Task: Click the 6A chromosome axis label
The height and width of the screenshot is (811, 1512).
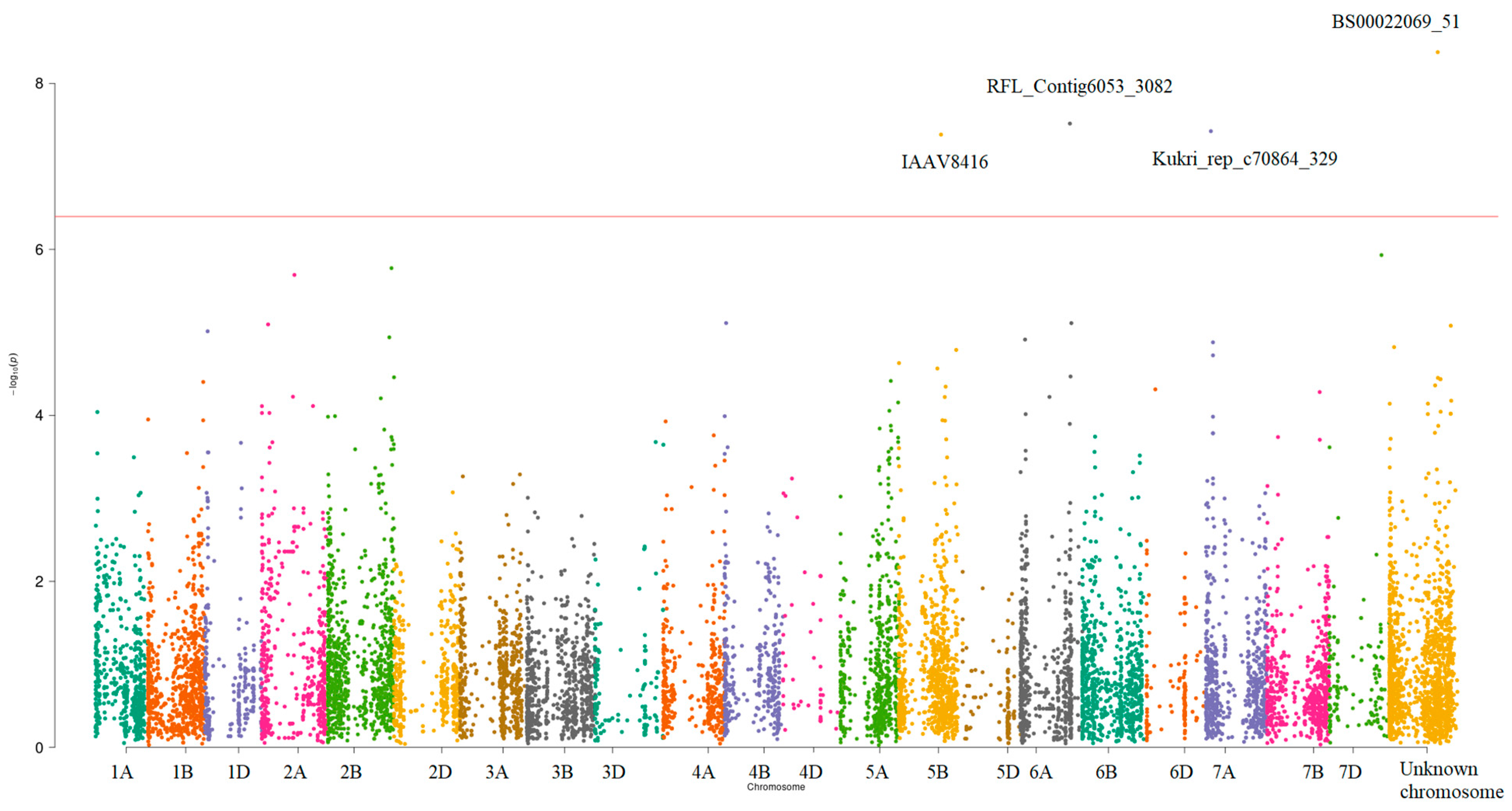Action: click(1041, 772)
